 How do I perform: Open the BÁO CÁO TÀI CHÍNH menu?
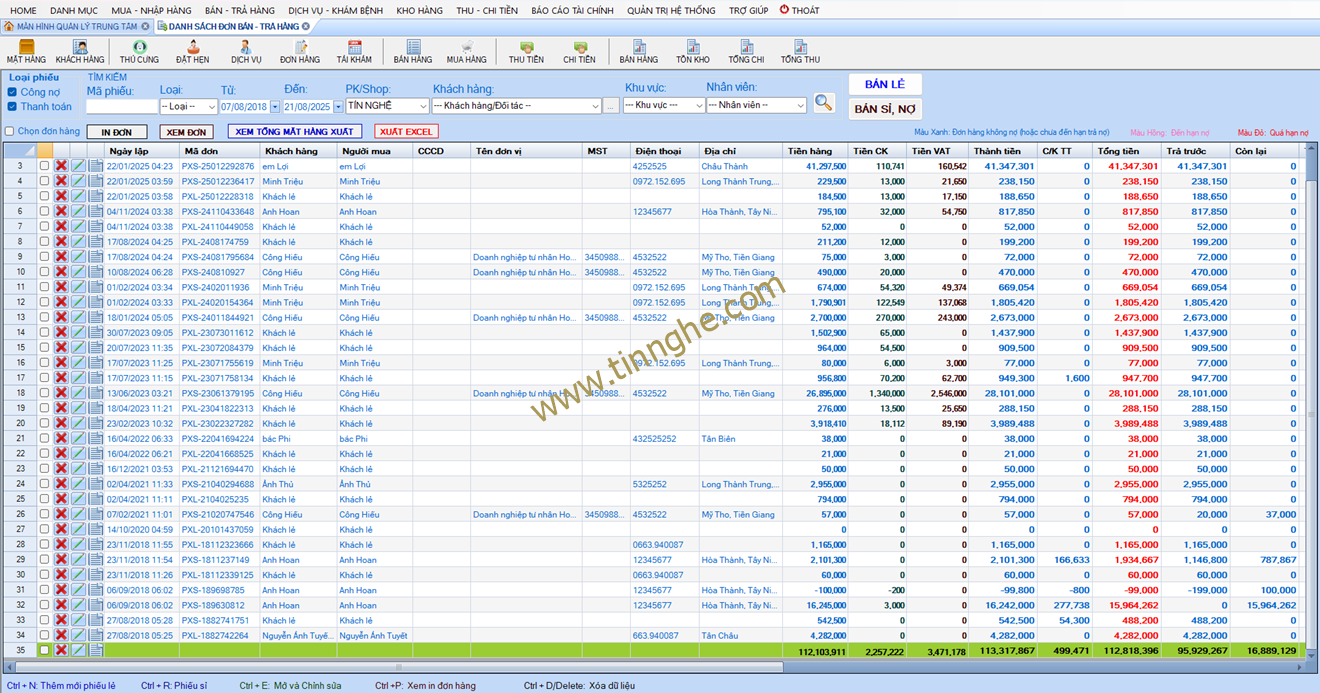pyautogui.click(x=572, y=10)
